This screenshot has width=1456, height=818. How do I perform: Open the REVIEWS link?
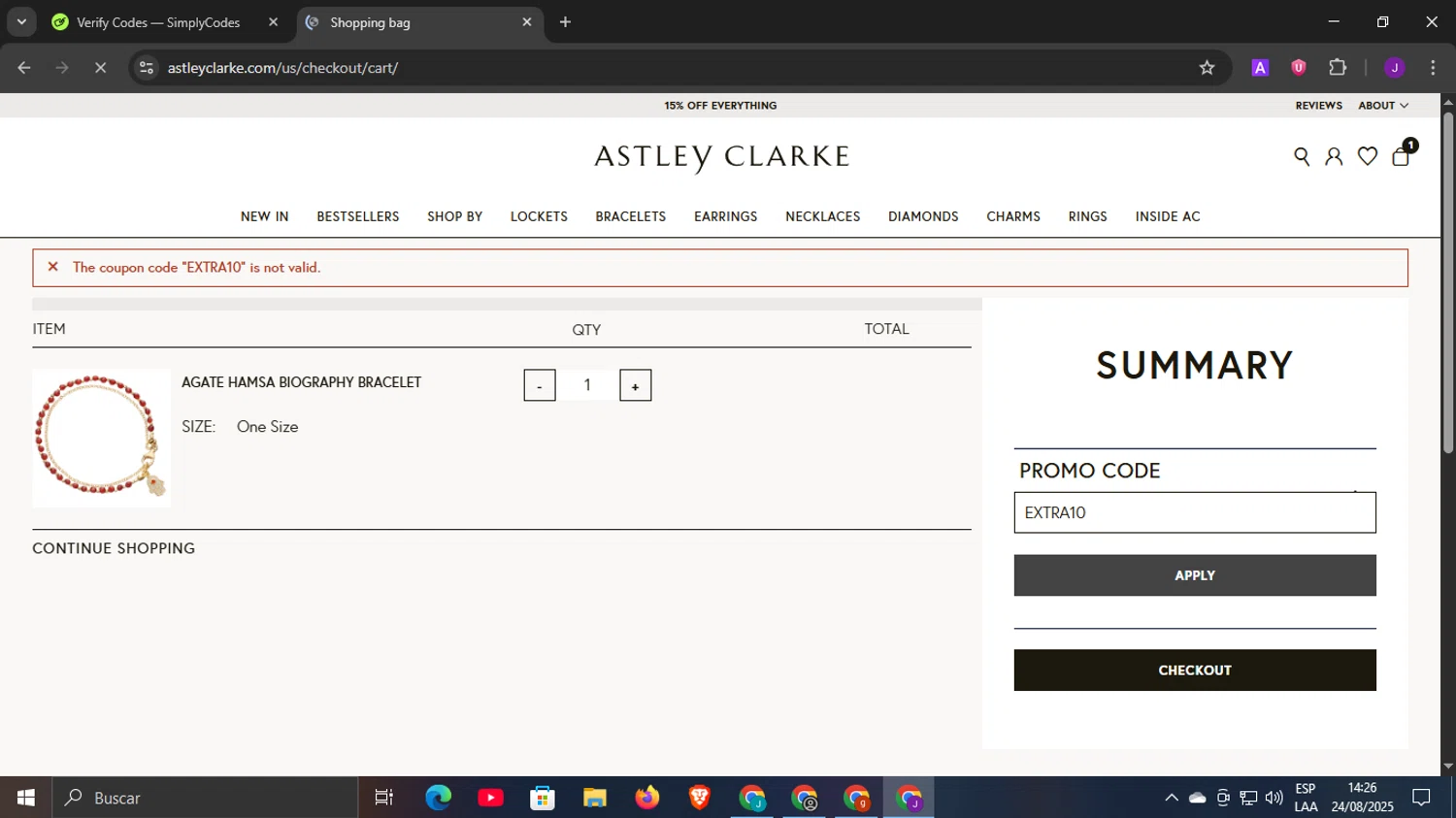click(1318, 105)
